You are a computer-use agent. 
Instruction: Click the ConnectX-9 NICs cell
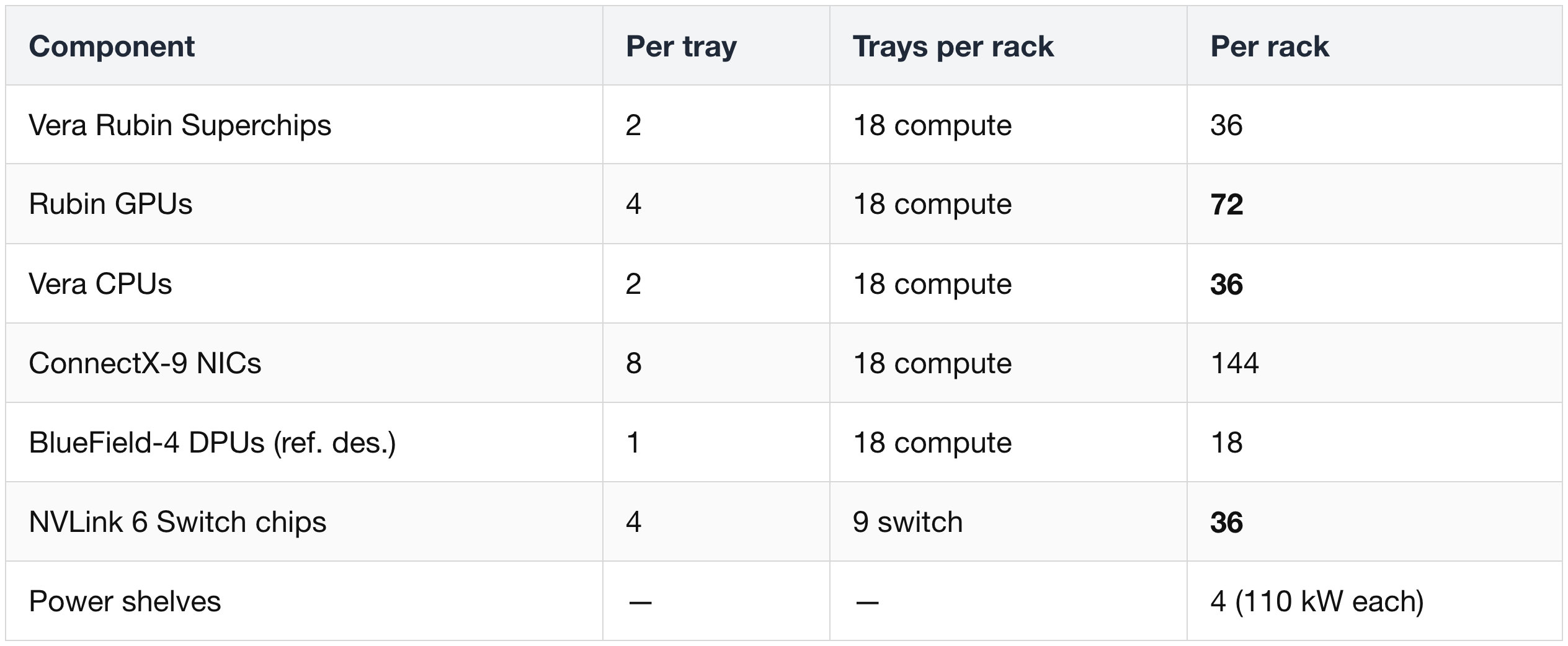[145, 363]
